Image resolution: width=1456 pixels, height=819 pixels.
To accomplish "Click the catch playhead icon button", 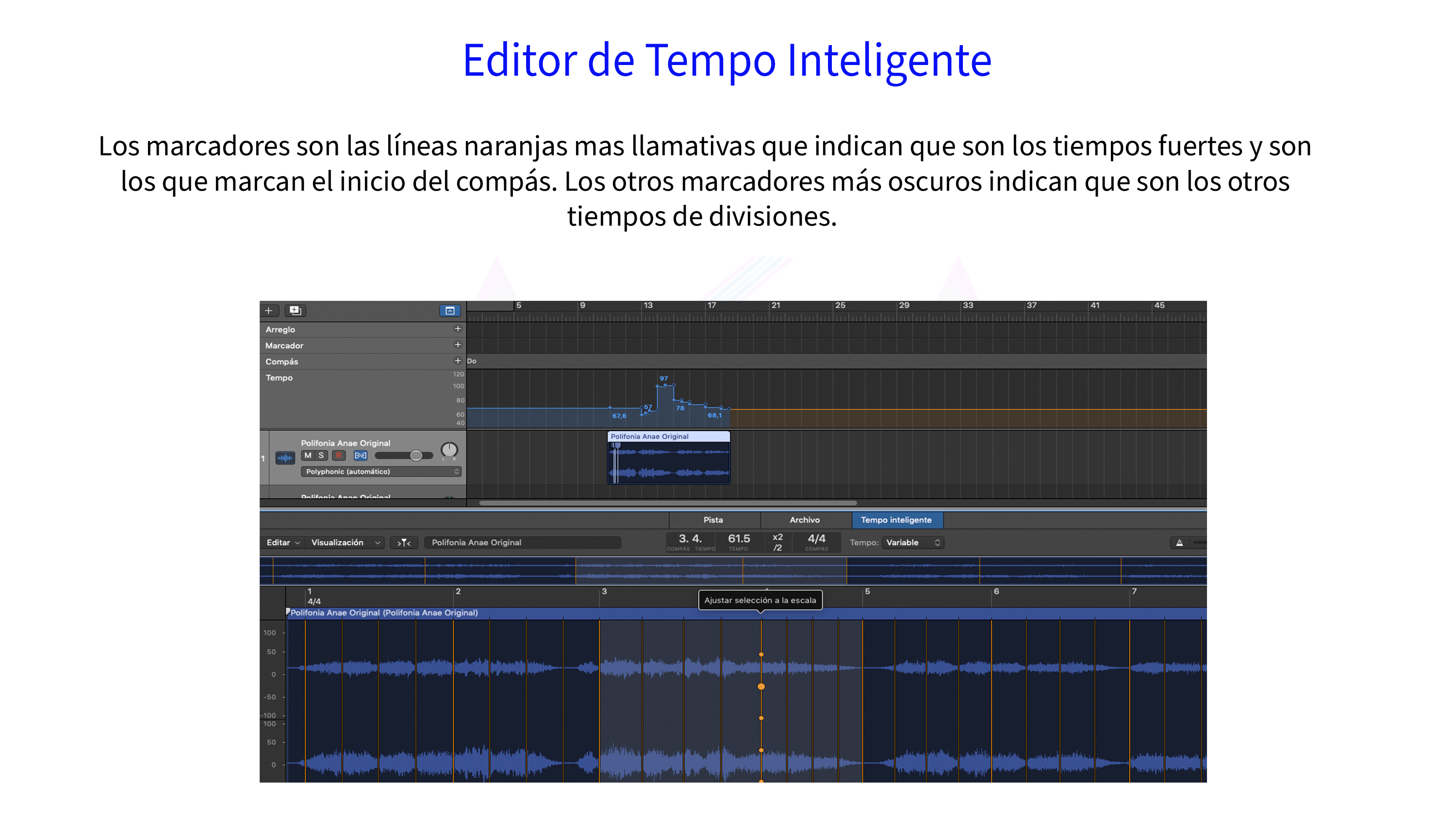I will pyautogui.click(x=404, y=542).
